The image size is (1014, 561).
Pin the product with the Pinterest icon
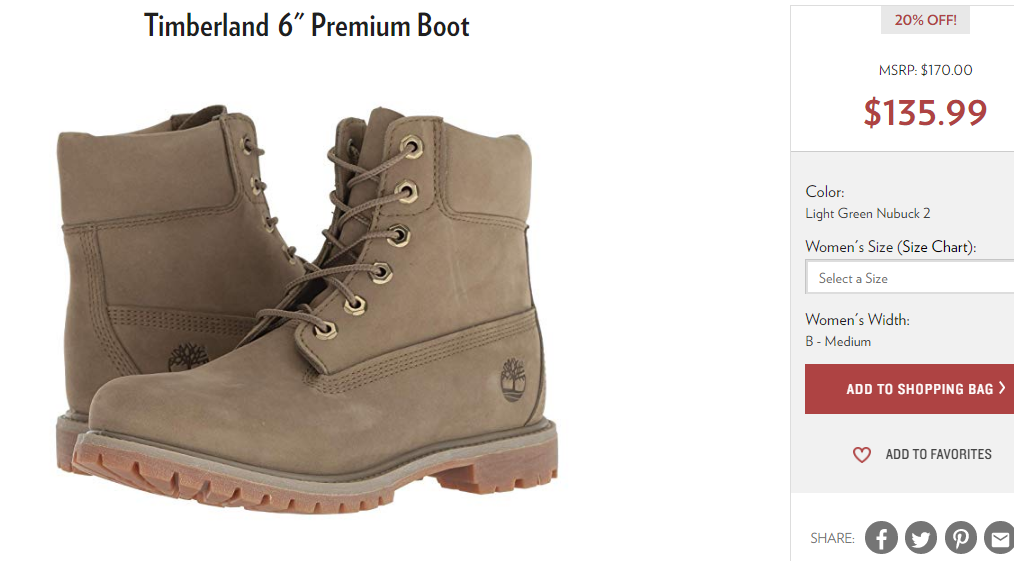point(961,538)
